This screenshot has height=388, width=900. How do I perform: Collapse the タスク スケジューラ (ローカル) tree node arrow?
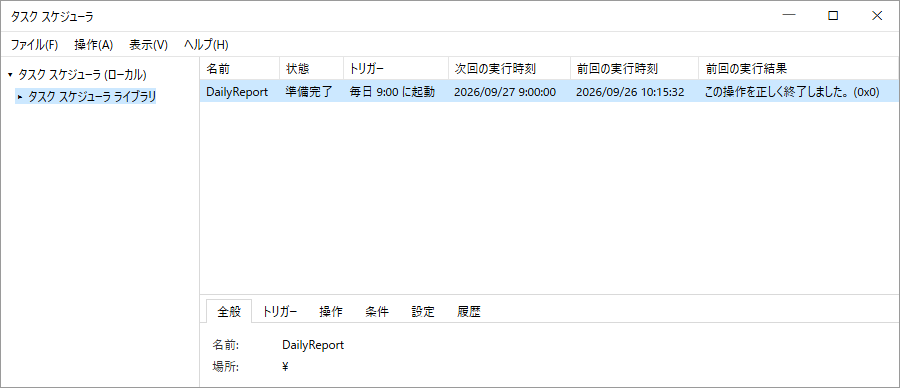(10, 75)
